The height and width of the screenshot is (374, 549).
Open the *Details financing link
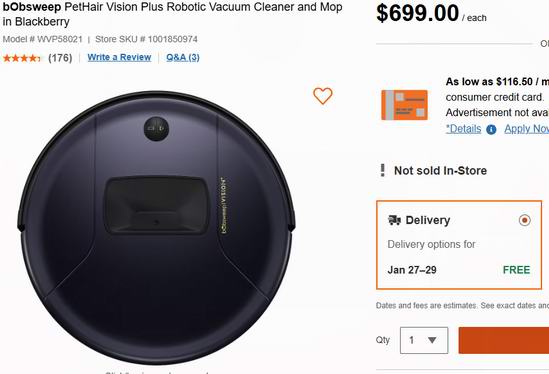click(463, 129)
